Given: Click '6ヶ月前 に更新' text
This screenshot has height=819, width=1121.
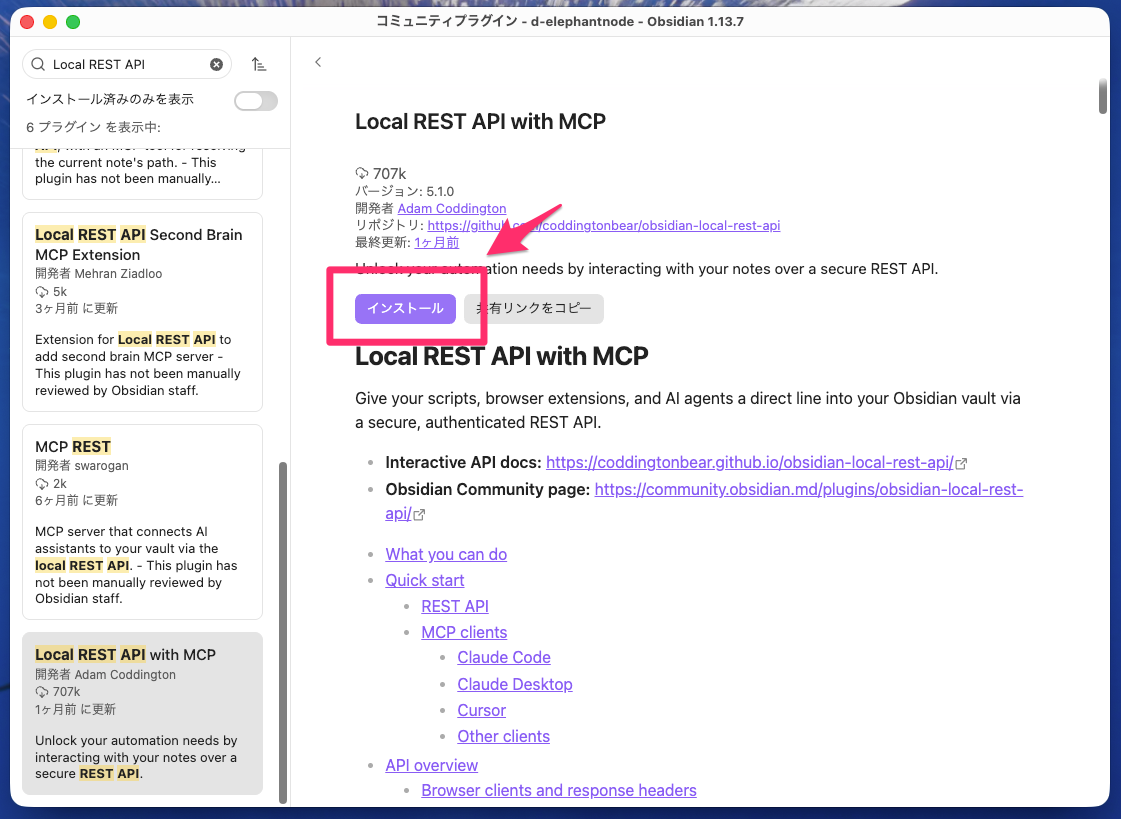Looking at the screenshot, I should pos(76,501).
